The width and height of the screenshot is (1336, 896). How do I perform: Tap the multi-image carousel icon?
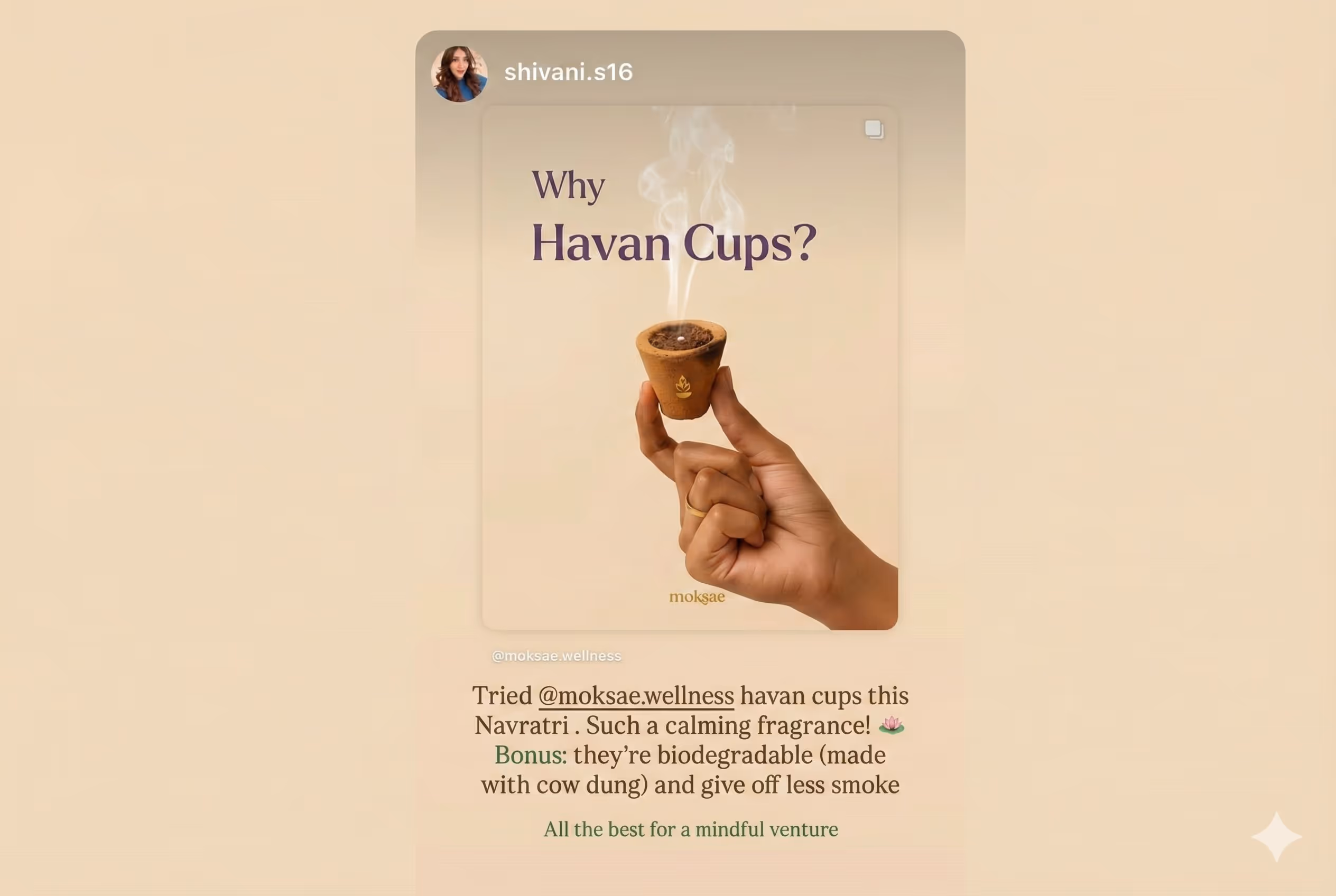pos(874,130)
